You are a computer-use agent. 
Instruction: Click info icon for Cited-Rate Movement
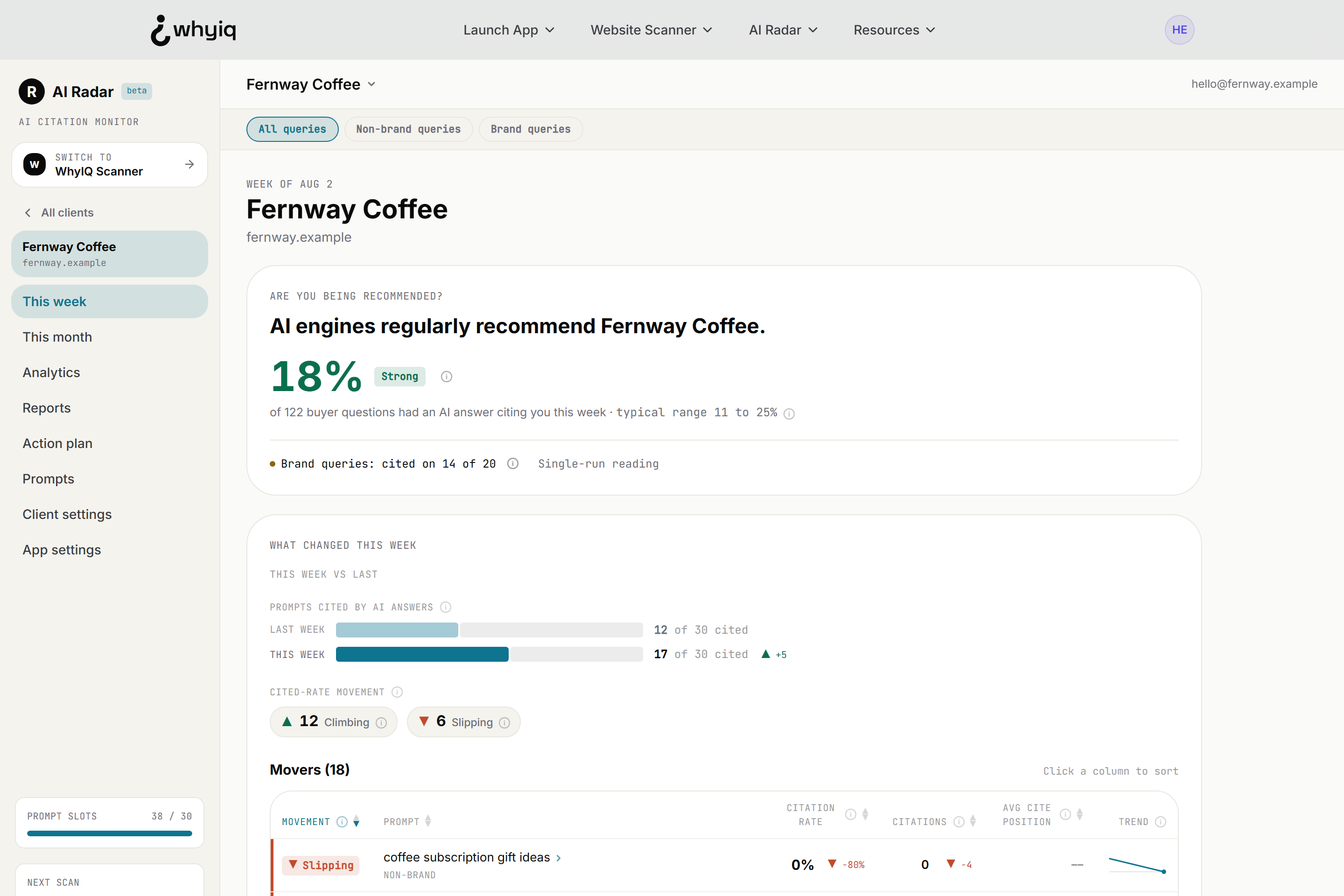(397, 692)
